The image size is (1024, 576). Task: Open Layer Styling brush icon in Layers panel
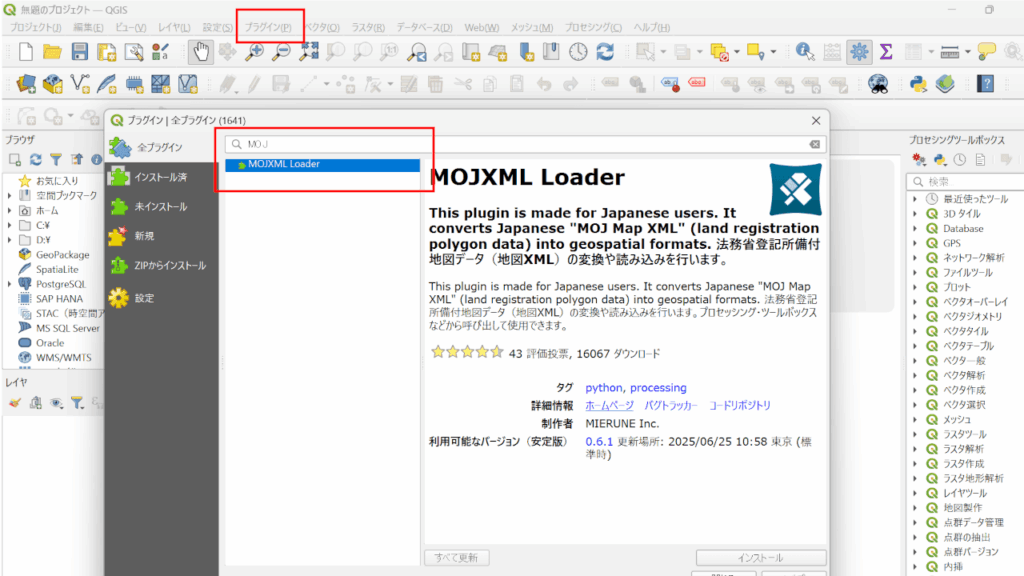[x=14, y=403]
